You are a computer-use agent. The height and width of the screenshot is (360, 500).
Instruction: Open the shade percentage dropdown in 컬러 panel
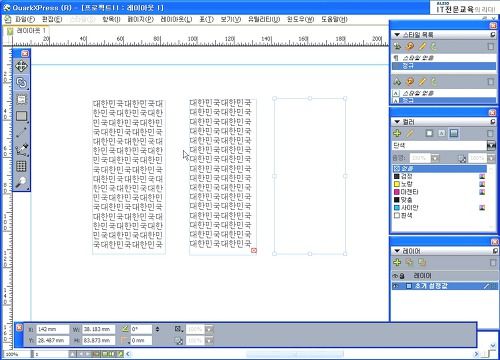(x=435, y=158)
